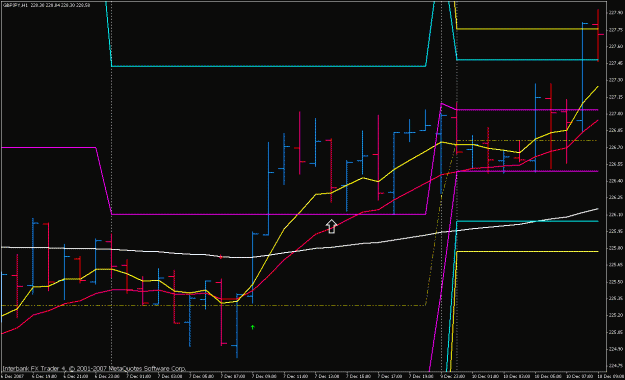Click the 10 Dec 03:00 time label
The width and height of the screenshot is (625, 380).
(516, 376)
